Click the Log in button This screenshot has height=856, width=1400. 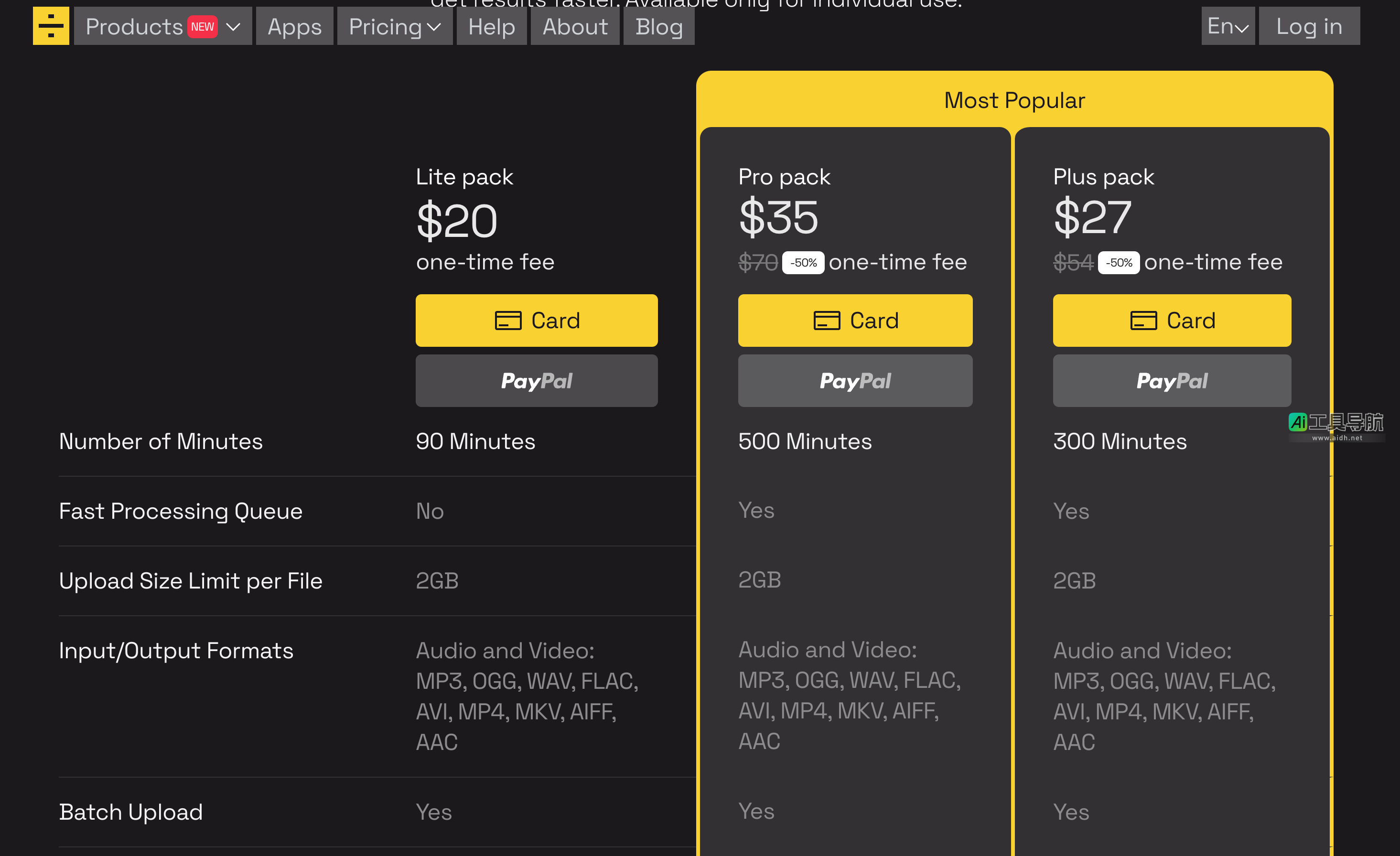point(1309,26)
